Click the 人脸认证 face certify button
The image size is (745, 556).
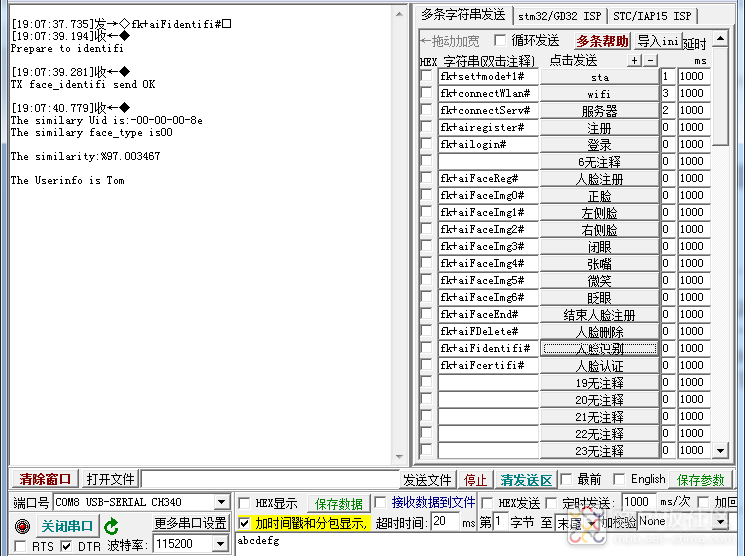[599, 366]
